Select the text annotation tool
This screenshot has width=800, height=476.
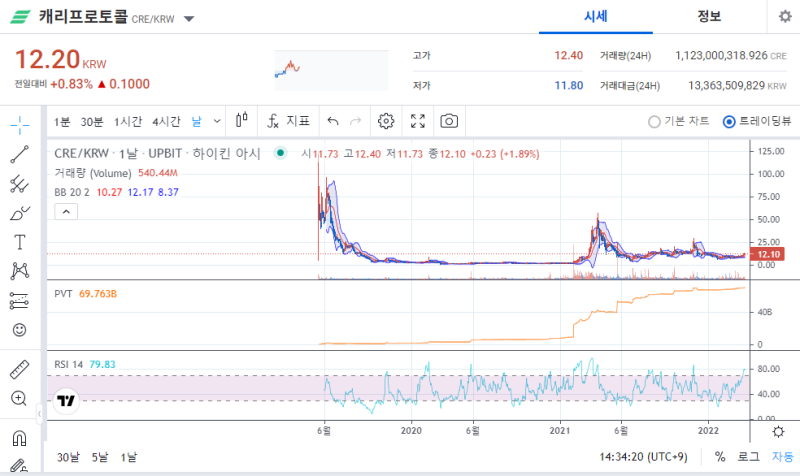[19, 242]
